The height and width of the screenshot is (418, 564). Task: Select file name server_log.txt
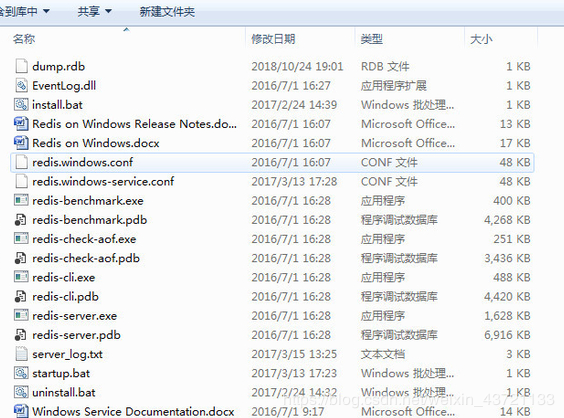pyautogui.click(x=67, y=354)
